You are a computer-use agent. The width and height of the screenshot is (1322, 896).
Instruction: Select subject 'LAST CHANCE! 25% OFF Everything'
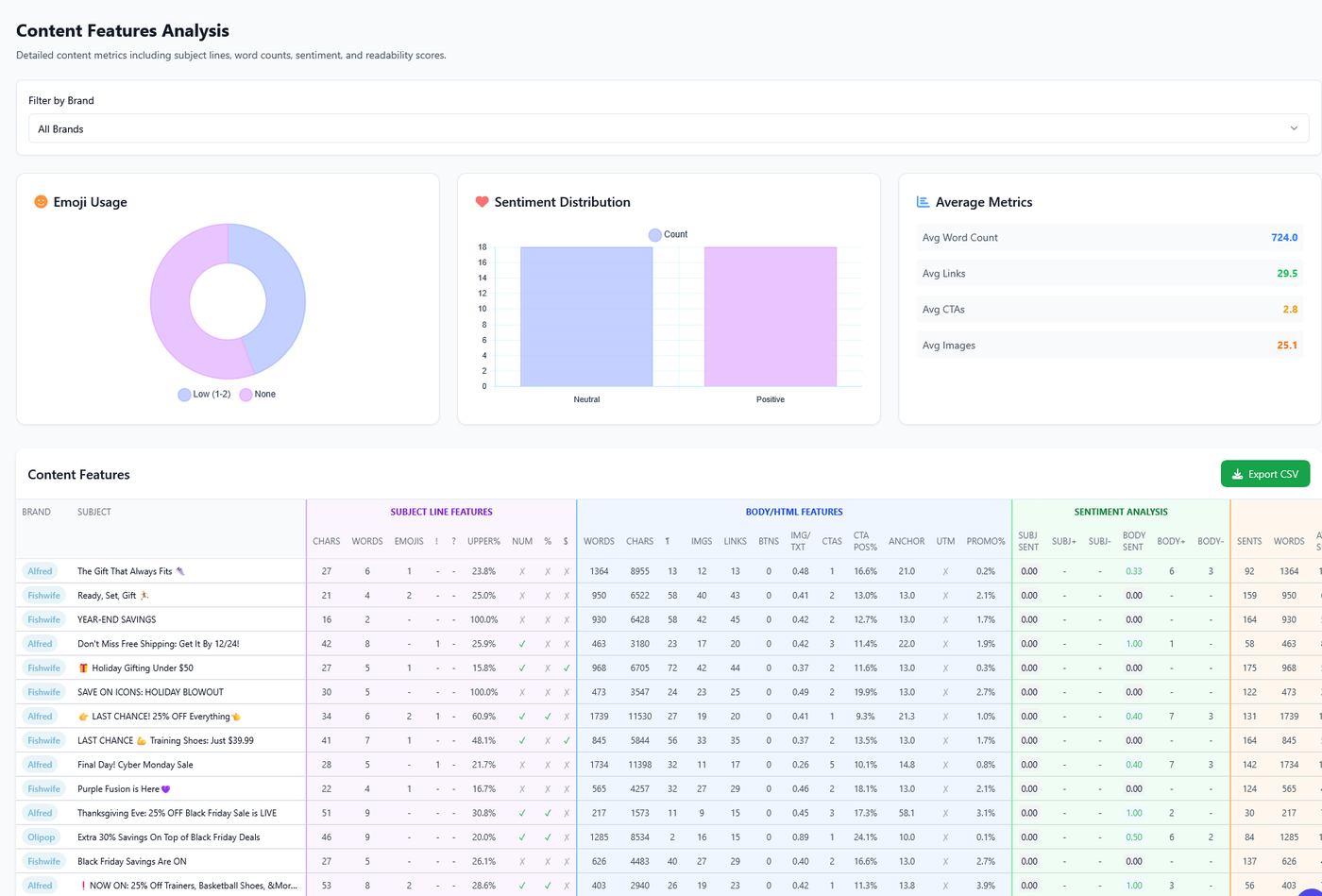click(x=160, y=717)
